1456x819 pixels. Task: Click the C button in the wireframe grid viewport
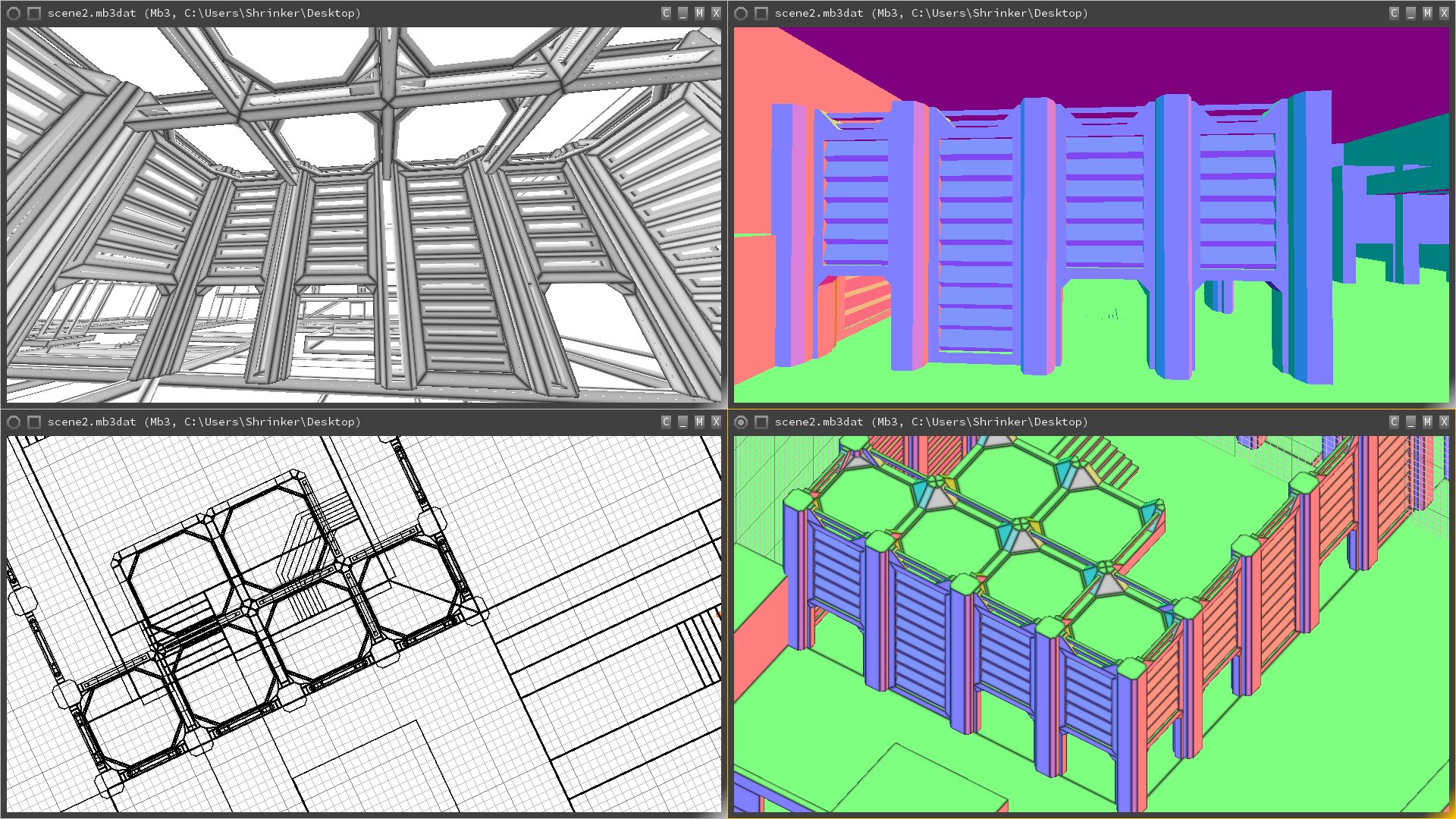[x=666, y=422]
